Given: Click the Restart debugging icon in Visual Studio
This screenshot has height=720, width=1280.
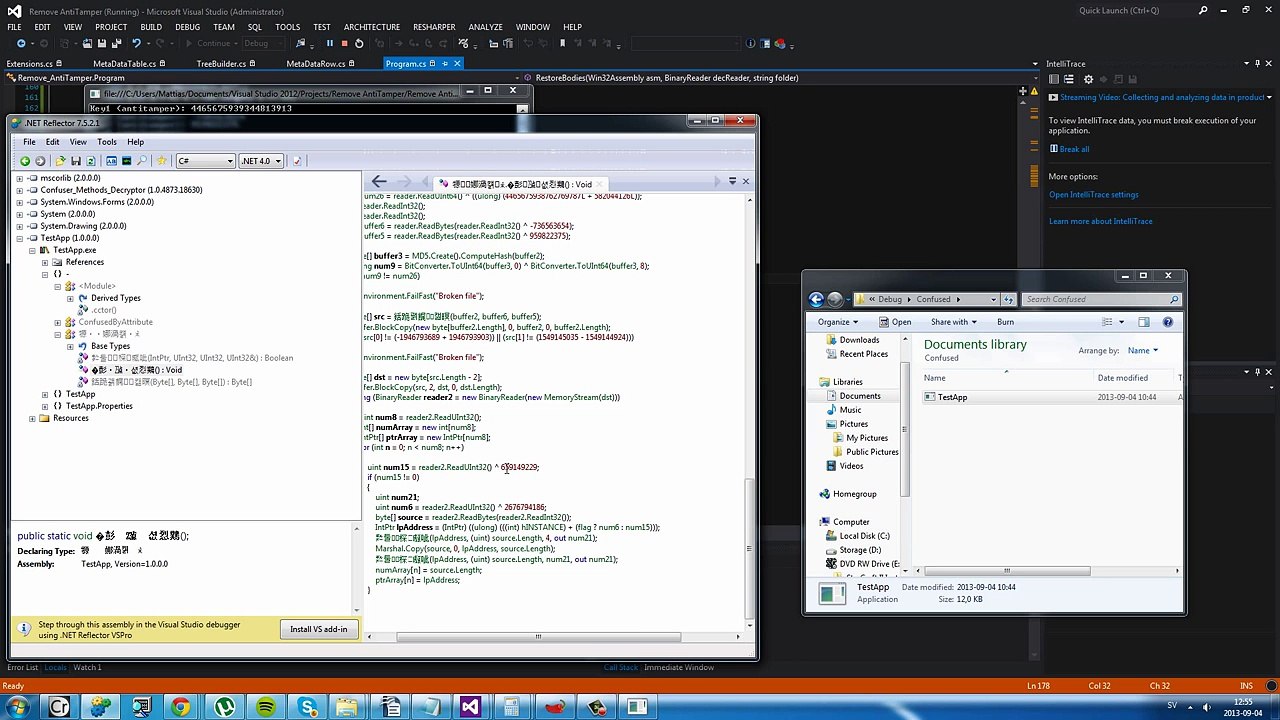Looking at the screenshot, I should coord(359,43).
